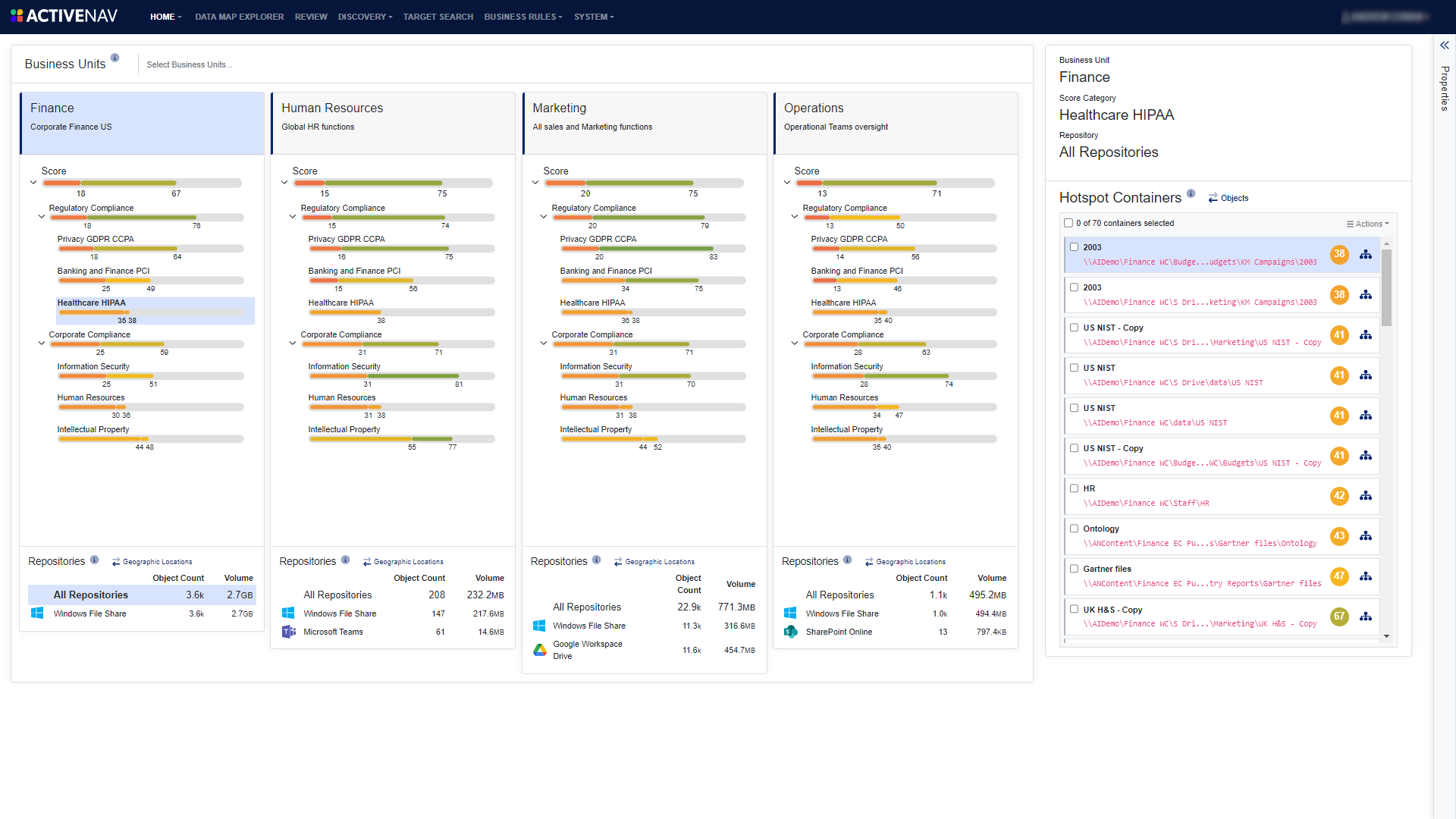Select the checkbox next to the HR container

pyautogui.click(x=1074, y=488)
